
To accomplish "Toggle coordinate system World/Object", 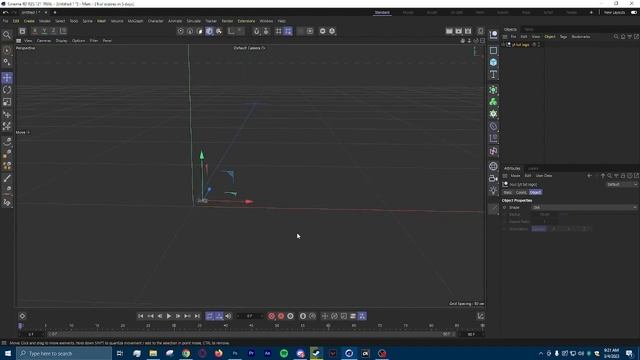I will tap(63, 31).
